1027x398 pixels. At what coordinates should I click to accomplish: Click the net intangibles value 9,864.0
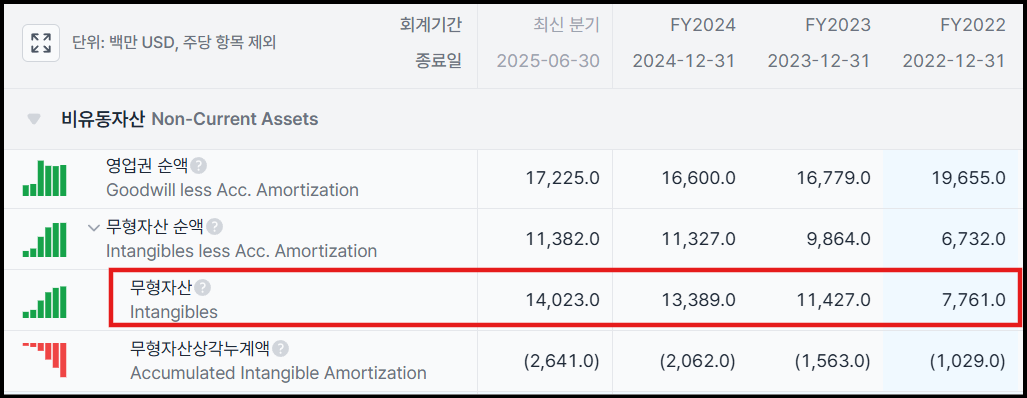(x=838, y=239)
